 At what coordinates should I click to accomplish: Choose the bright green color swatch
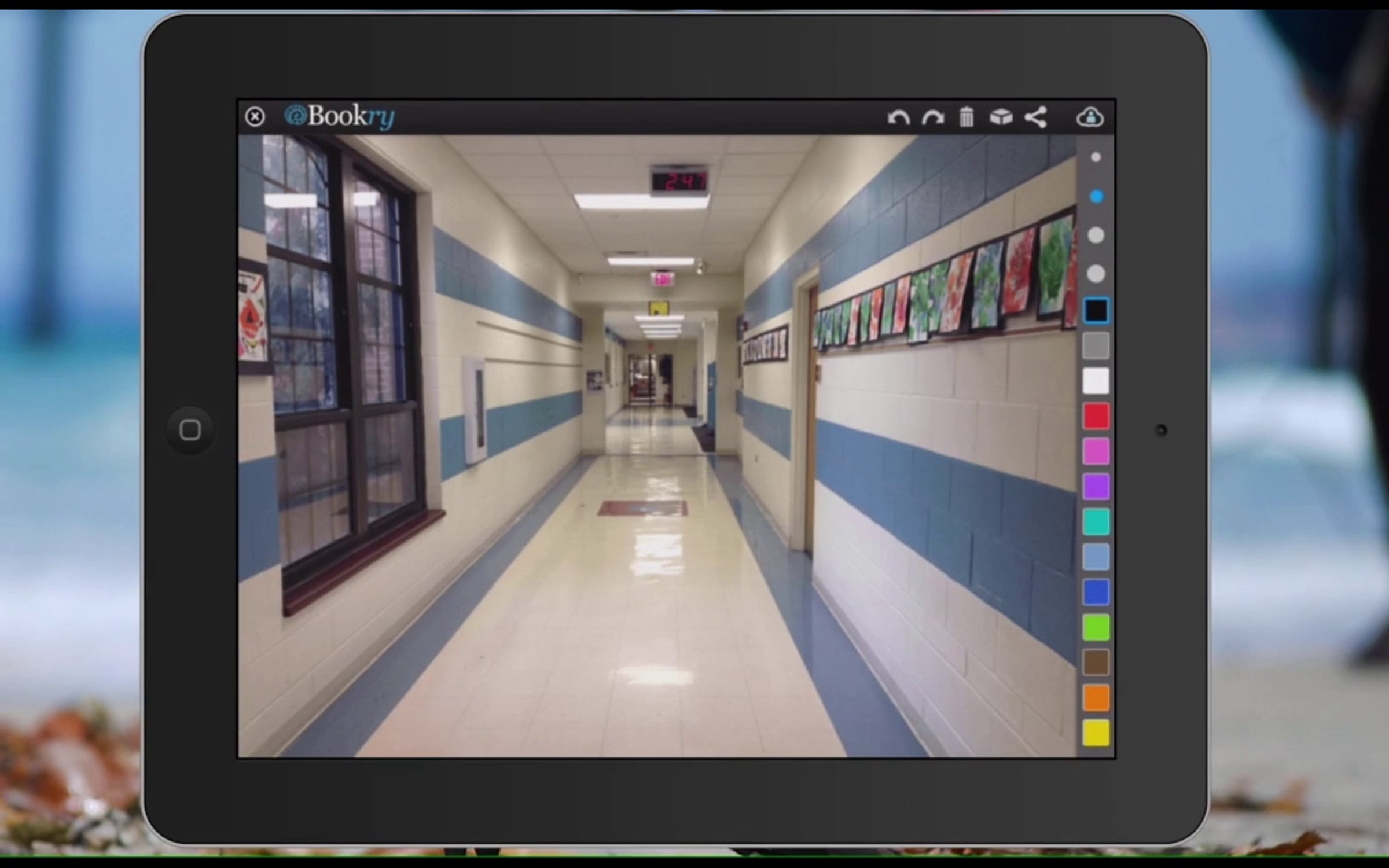1096,628
